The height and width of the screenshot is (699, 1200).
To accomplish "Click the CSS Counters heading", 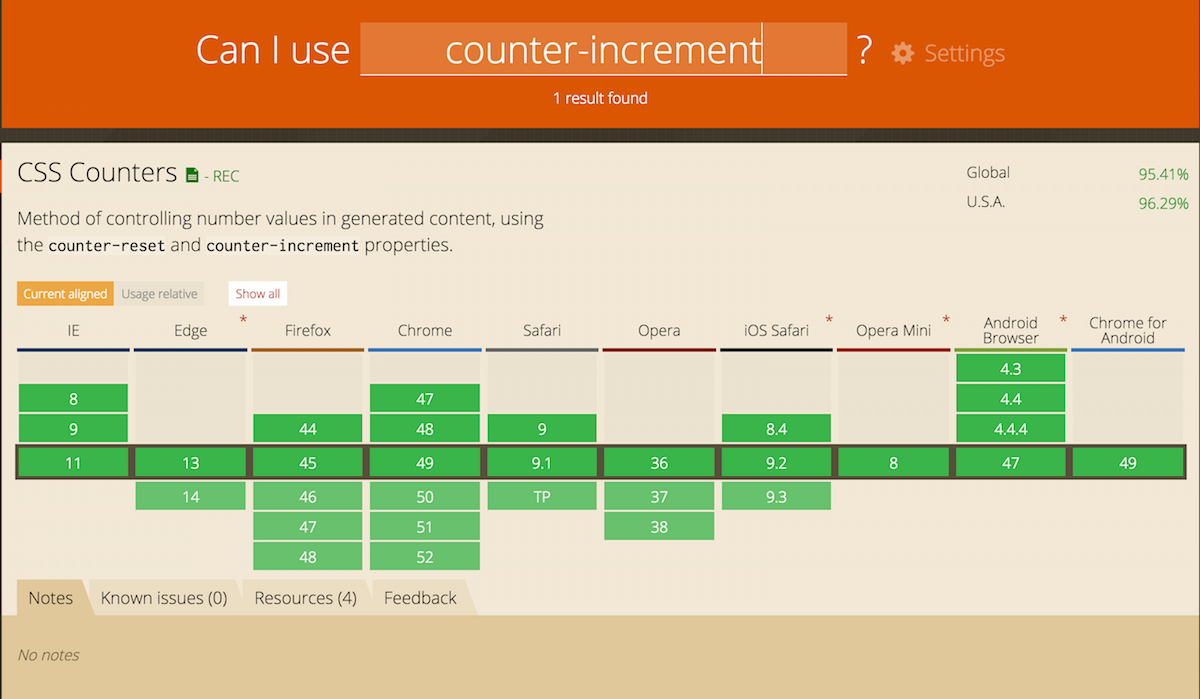I will [x=98, y=173].
